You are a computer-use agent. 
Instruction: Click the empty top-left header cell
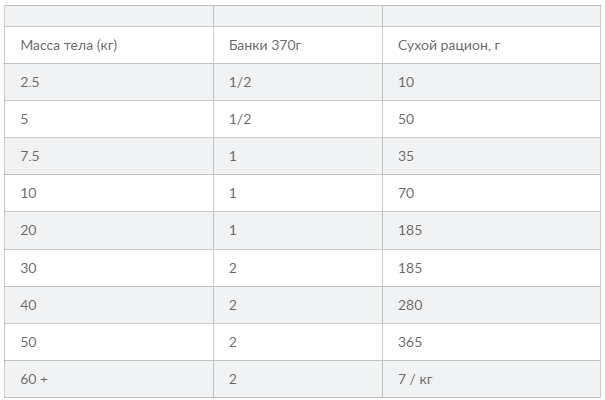point(109,16)
